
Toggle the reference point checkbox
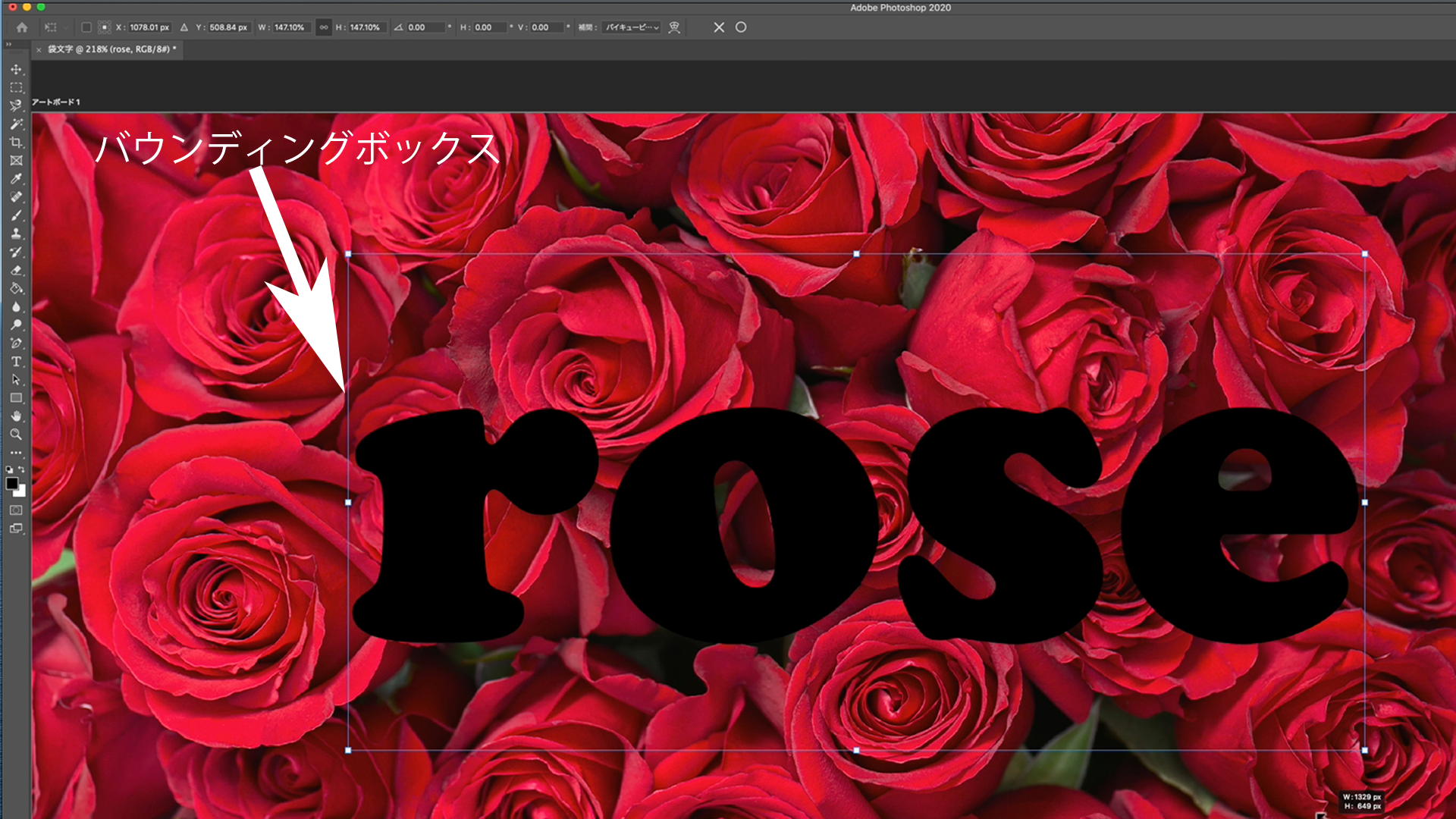click(x=86, y=27)
